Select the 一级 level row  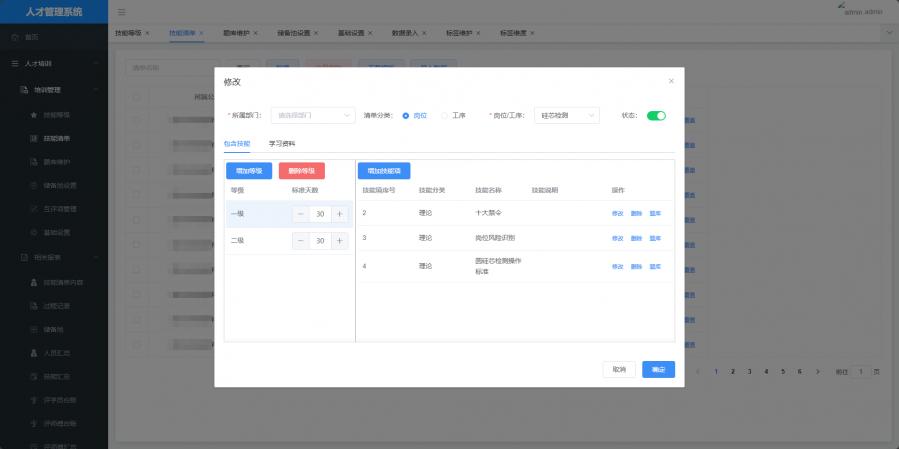[x=290, y=214]
